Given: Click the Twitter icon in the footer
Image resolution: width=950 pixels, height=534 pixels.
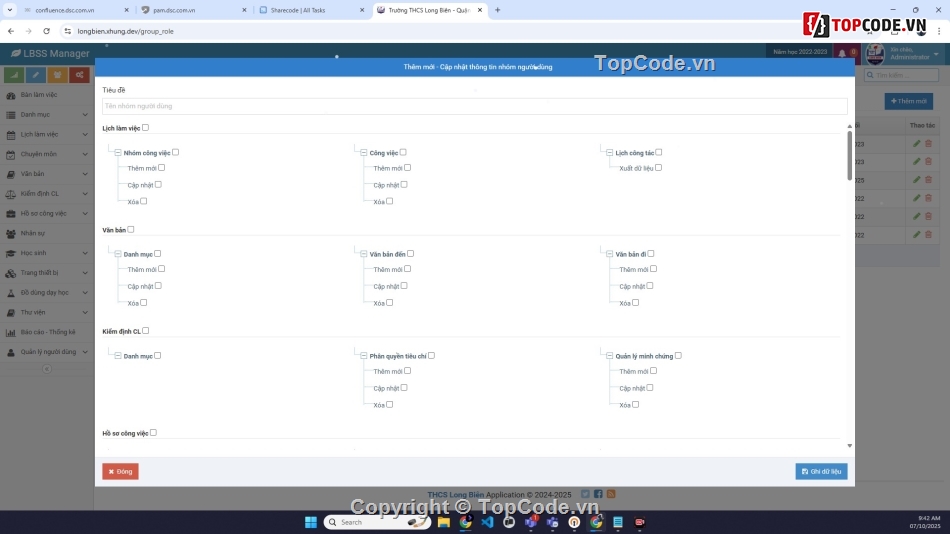Looking at the screenshot, I should pos(586,494).
